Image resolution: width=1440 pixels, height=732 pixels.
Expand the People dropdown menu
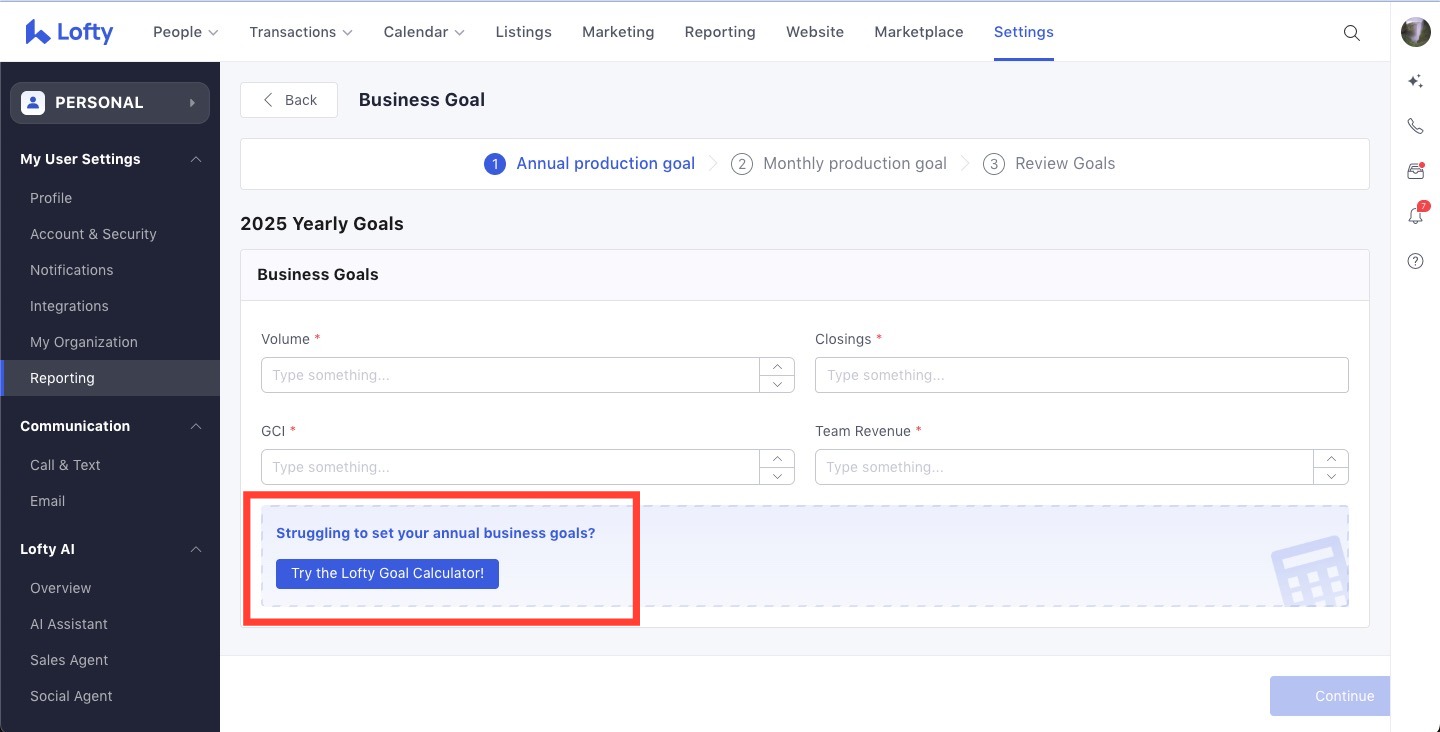[x=185, y=32]
